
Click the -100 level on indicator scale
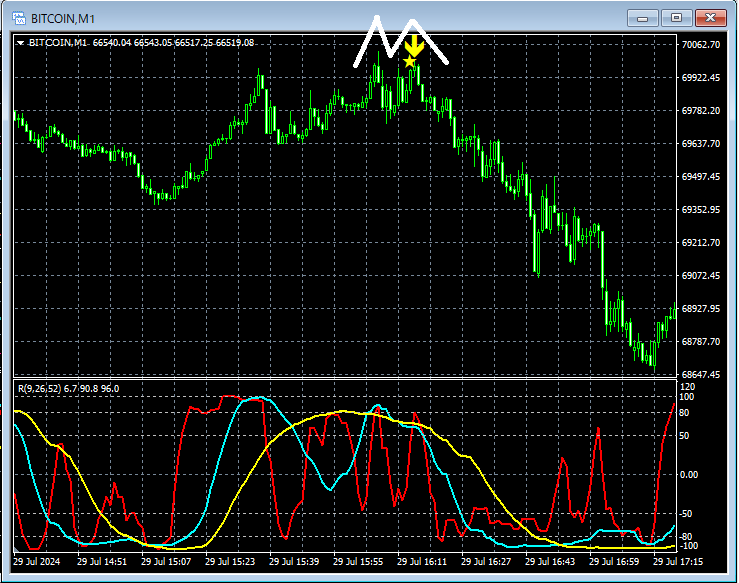(x=688, y=546)
